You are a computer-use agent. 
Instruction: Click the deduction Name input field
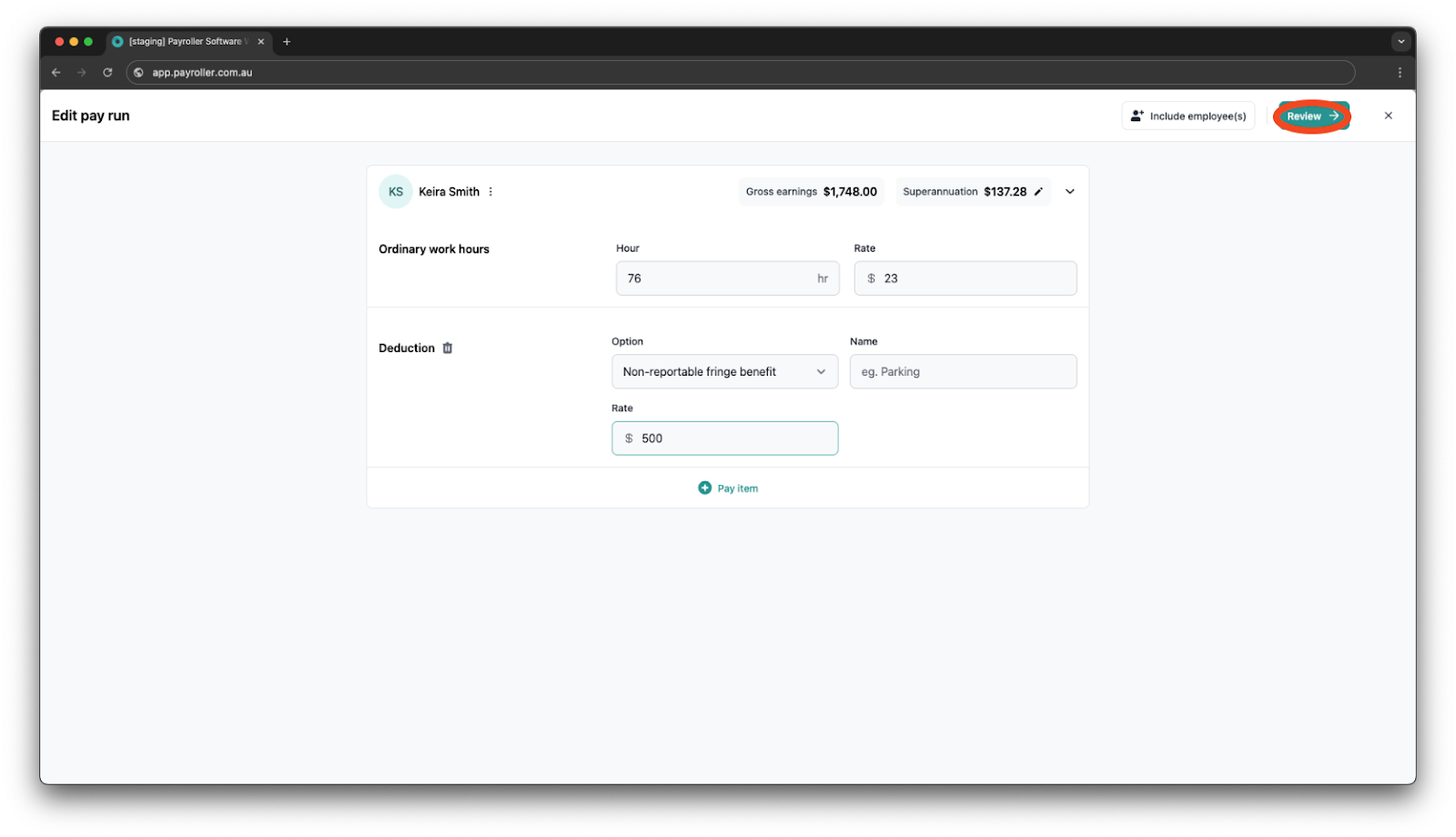963,372
